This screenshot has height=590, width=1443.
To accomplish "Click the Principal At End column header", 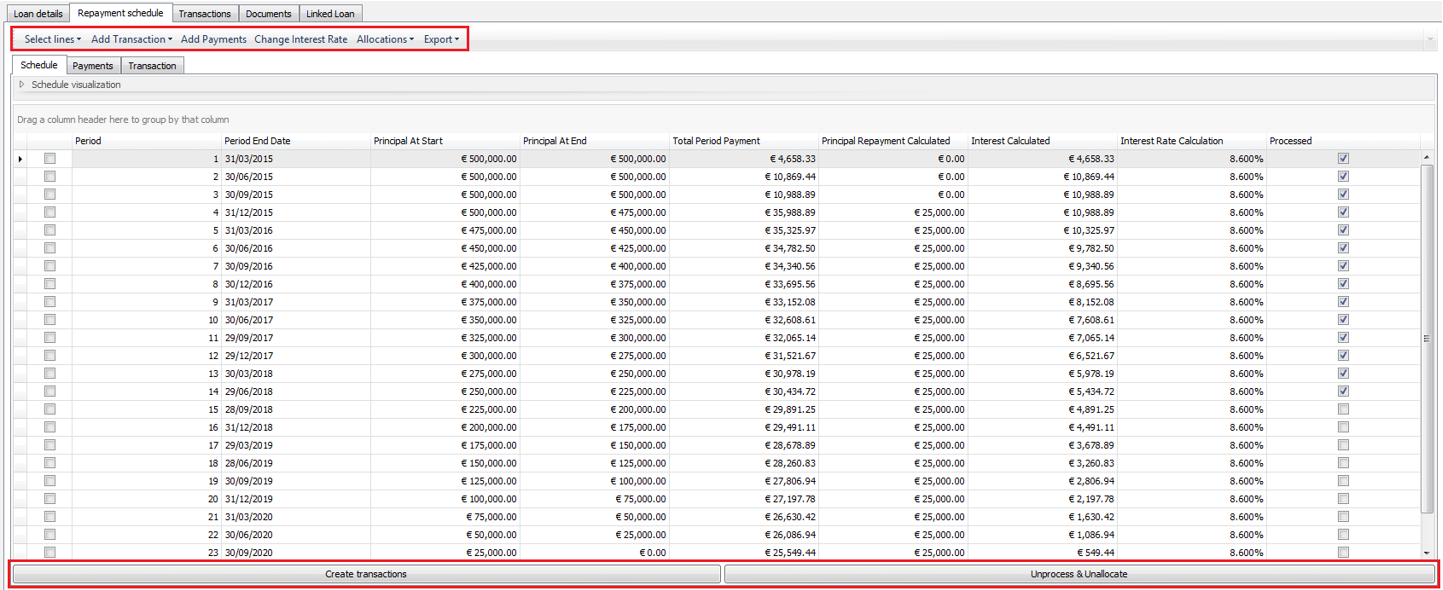I will pos(595,141).
